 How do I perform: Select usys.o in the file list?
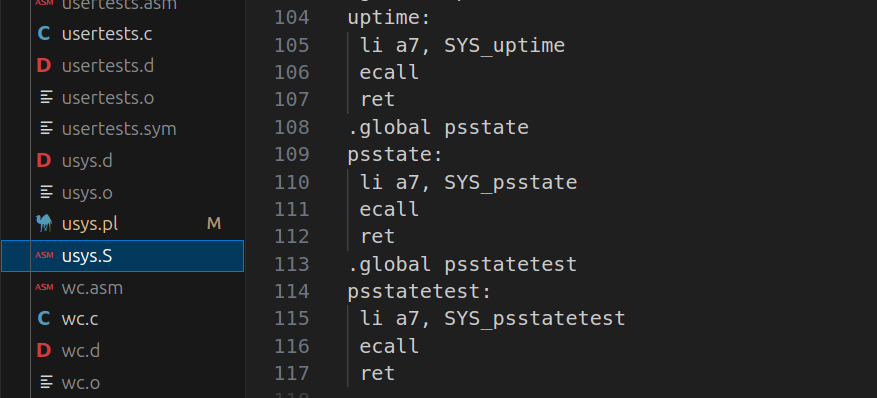point(87,193)
